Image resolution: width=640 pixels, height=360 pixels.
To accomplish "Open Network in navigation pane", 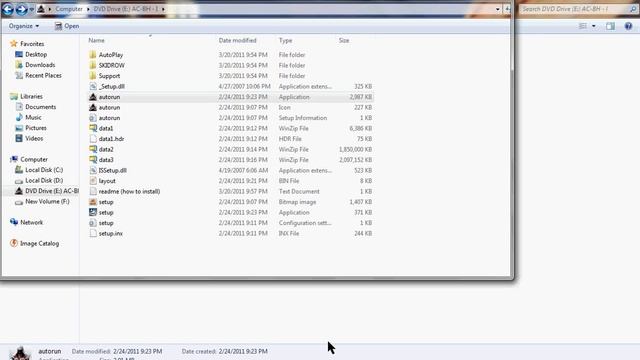I will tap(31, 222).
